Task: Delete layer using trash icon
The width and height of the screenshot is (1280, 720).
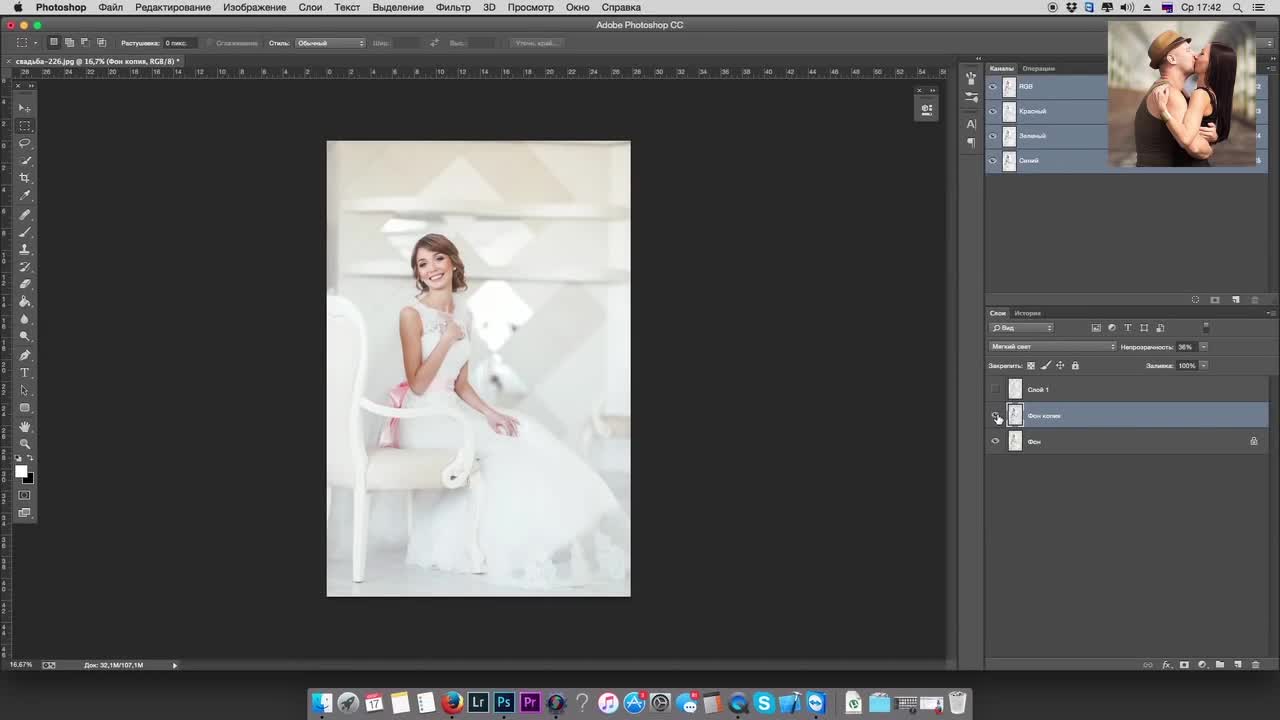Action: tap(1255, 665)
